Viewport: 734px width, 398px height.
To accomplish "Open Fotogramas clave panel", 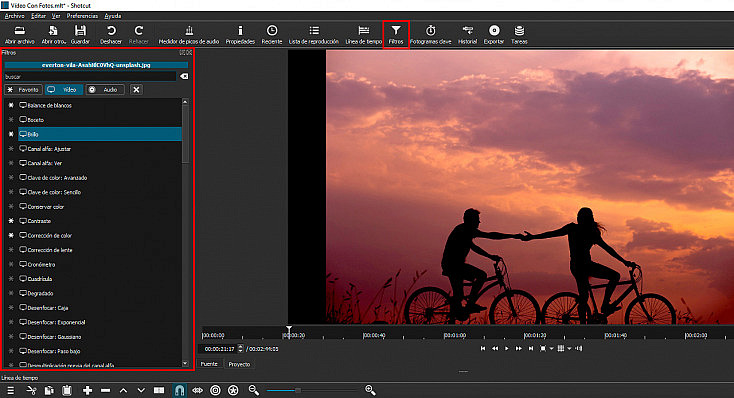I will click(x=431, y=35).
